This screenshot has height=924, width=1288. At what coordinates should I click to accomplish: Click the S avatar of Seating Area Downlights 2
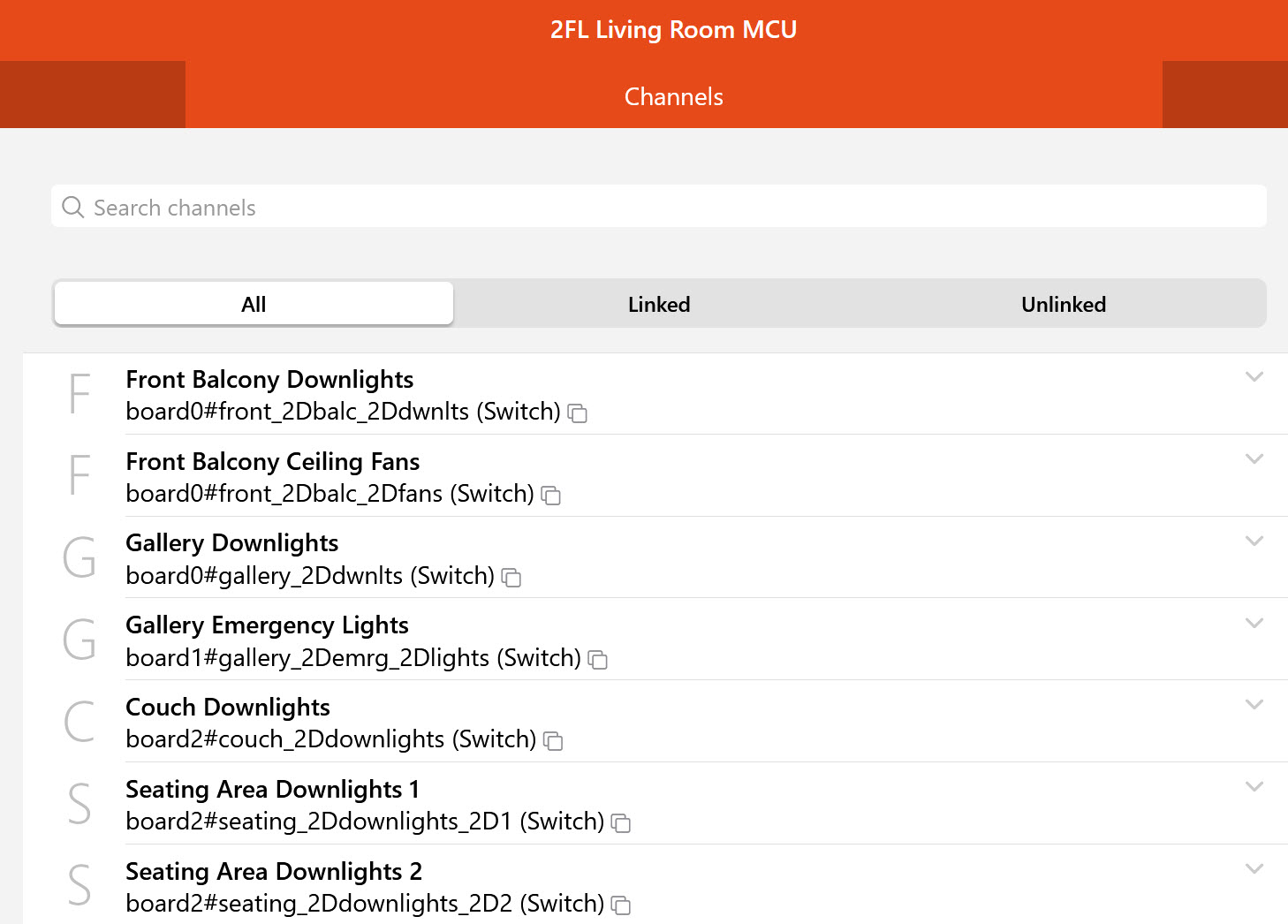80,885
